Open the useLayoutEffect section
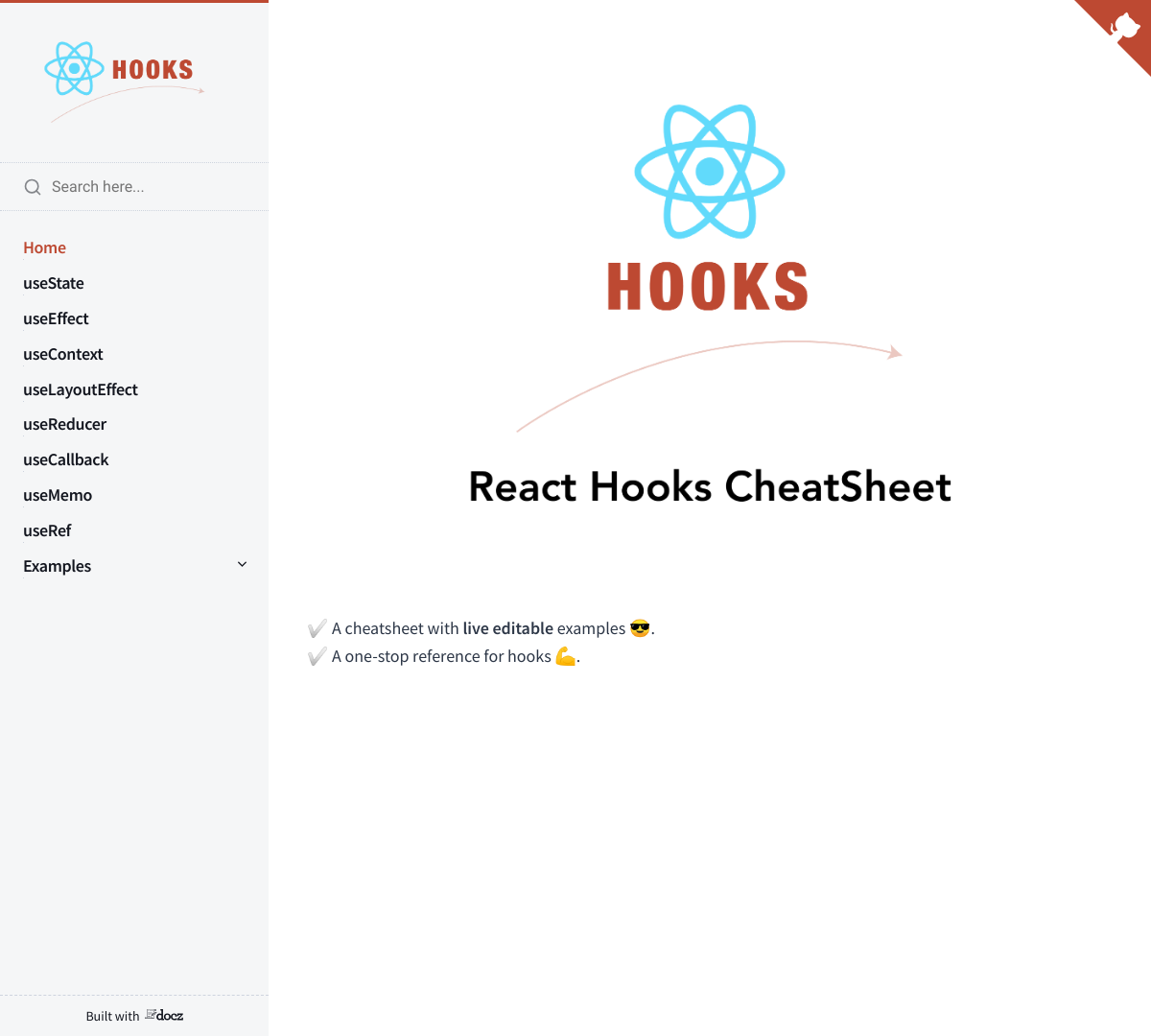 click(81, 389)
